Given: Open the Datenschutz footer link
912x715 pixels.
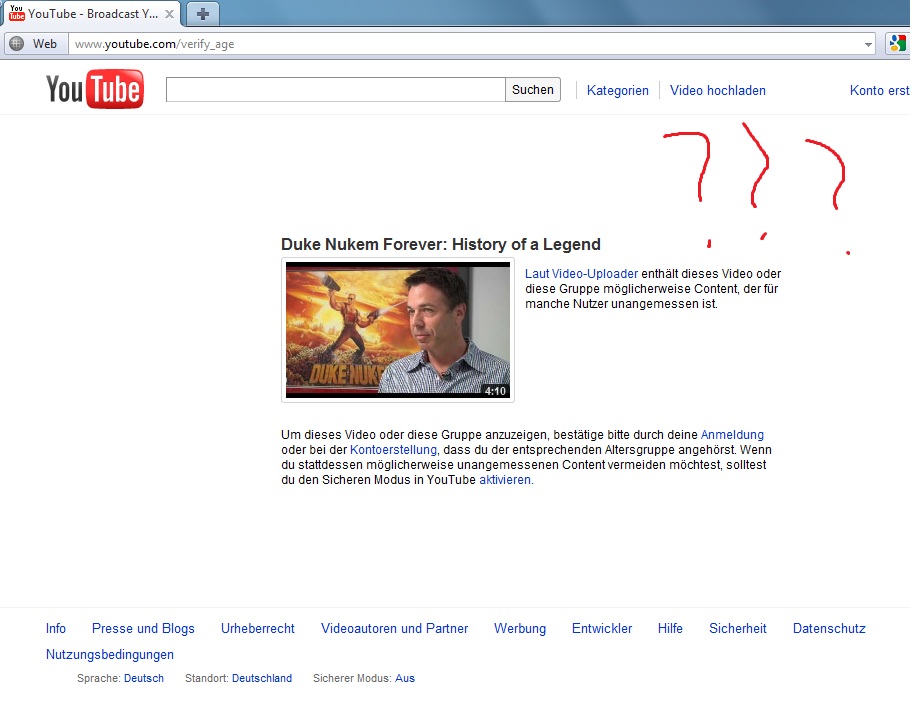Looking at the screenshot, I should [x=829, y=628].
